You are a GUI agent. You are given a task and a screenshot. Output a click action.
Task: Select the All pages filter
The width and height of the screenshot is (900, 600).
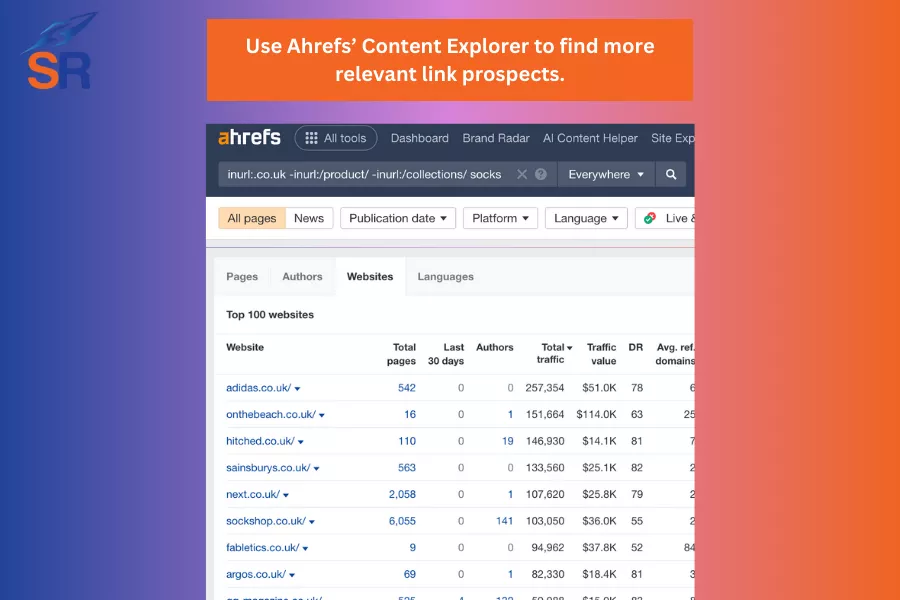click(251, 218)
